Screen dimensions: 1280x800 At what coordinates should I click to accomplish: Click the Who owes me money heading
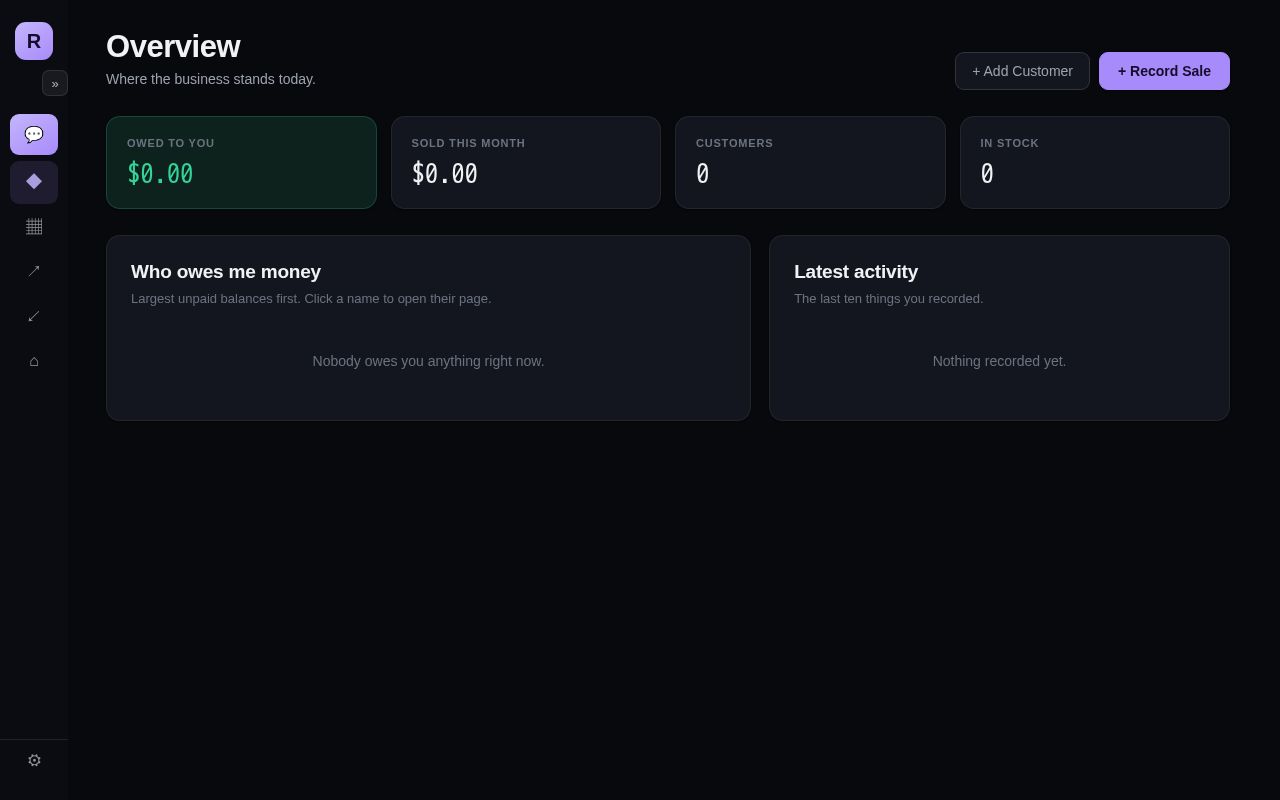(x=226, y=272)
